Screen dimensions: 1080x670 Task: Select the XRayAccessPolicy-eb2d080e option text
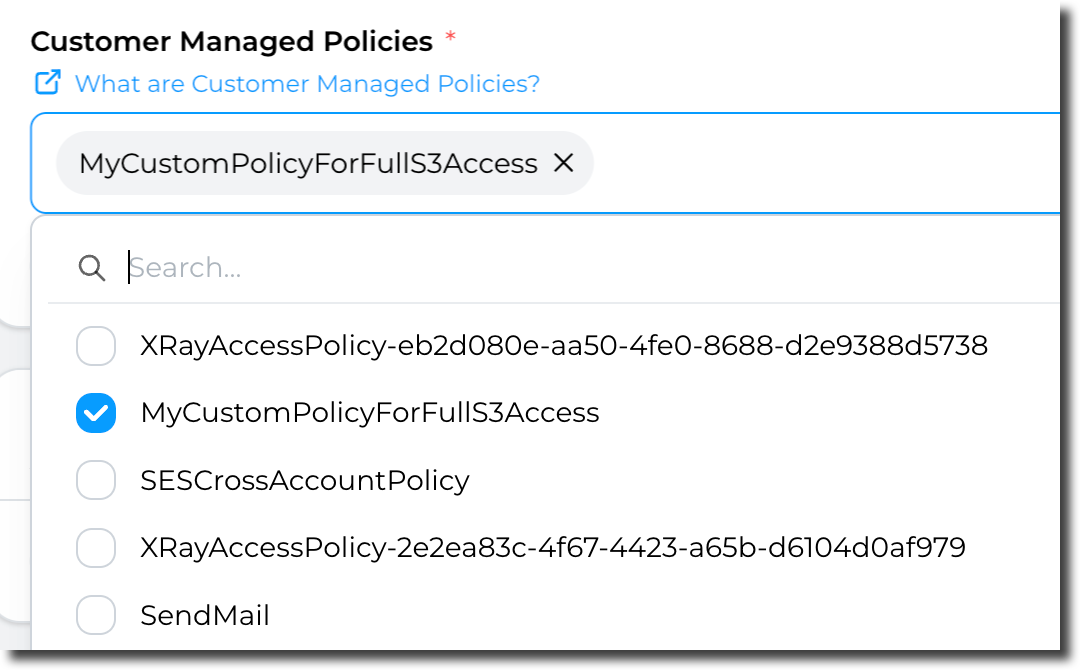[564, 346]
